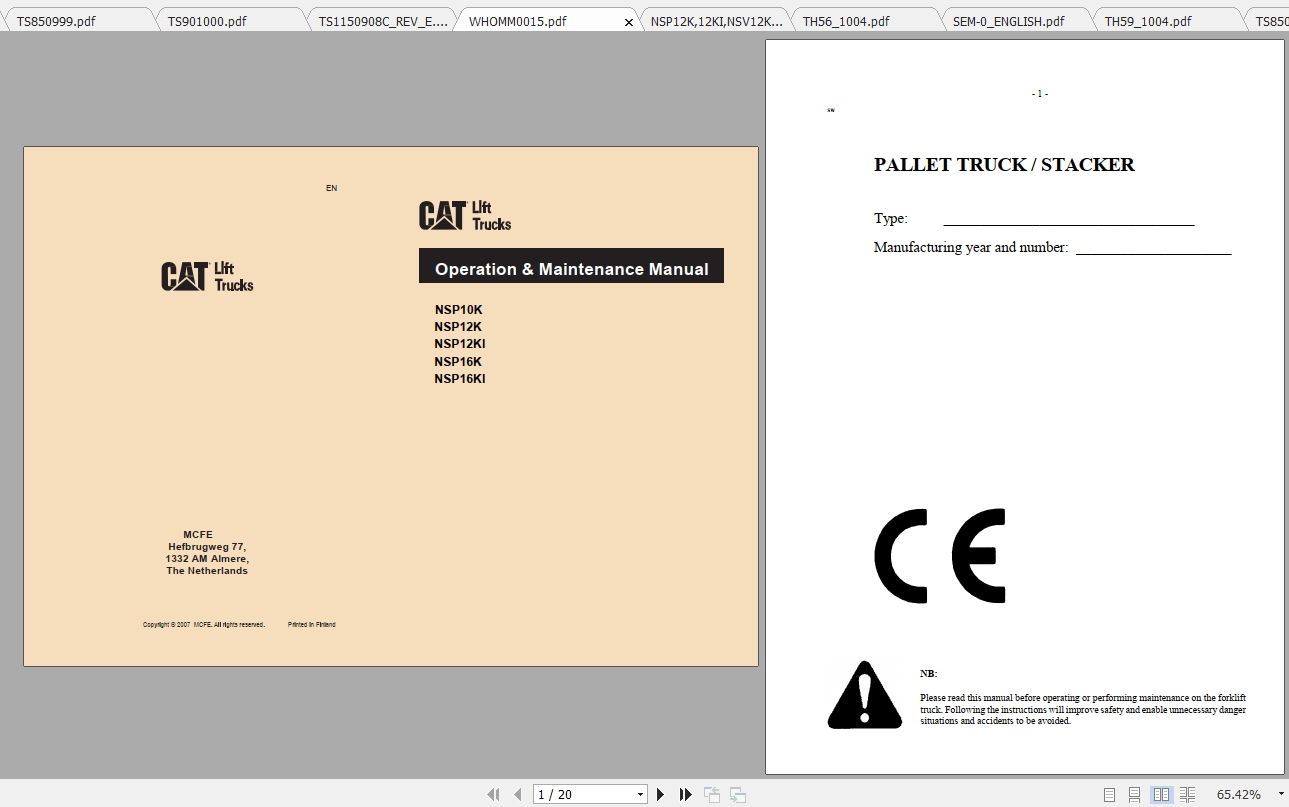Open the zoom level dropdown arrow
Screen dimensions: 1289x807
click(x=1281, y=794)
